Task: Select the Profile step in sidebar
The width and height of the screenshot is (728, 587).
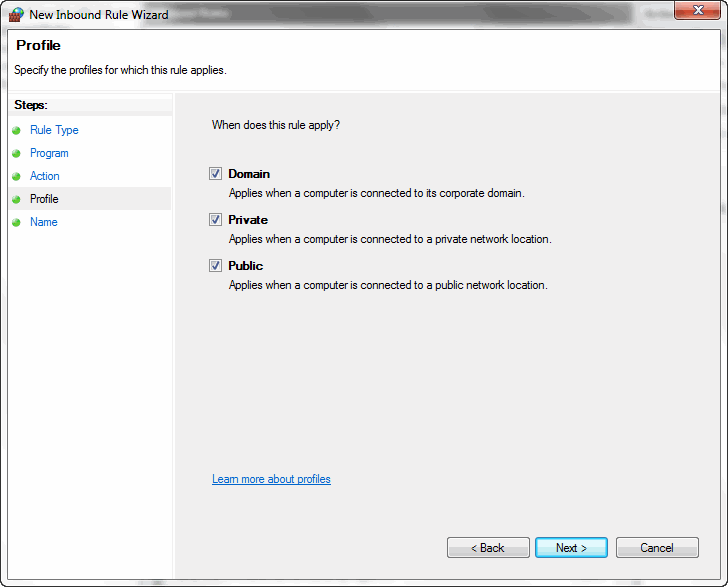Action: (x=44, y=199)
